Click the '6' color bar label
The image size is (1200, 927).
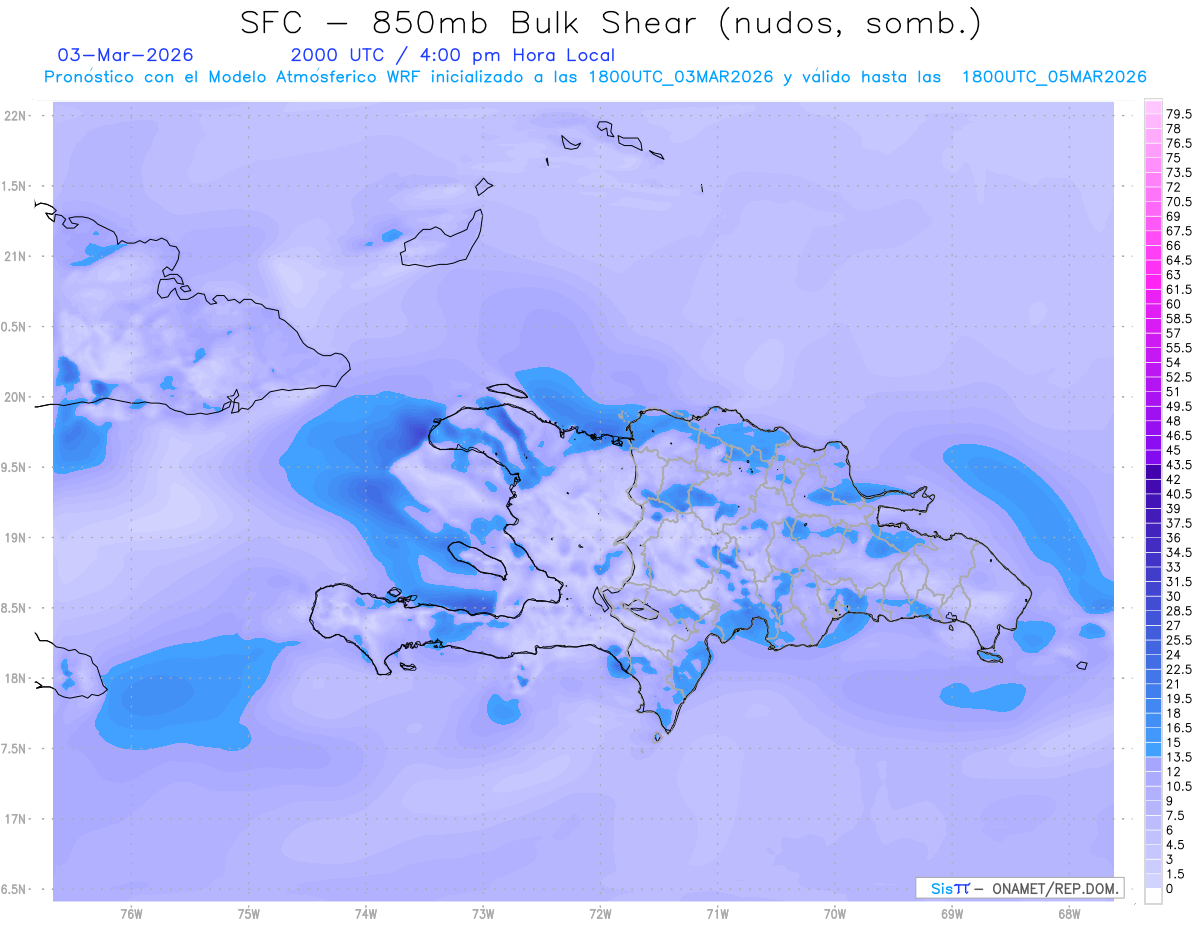pos(1170,831)
